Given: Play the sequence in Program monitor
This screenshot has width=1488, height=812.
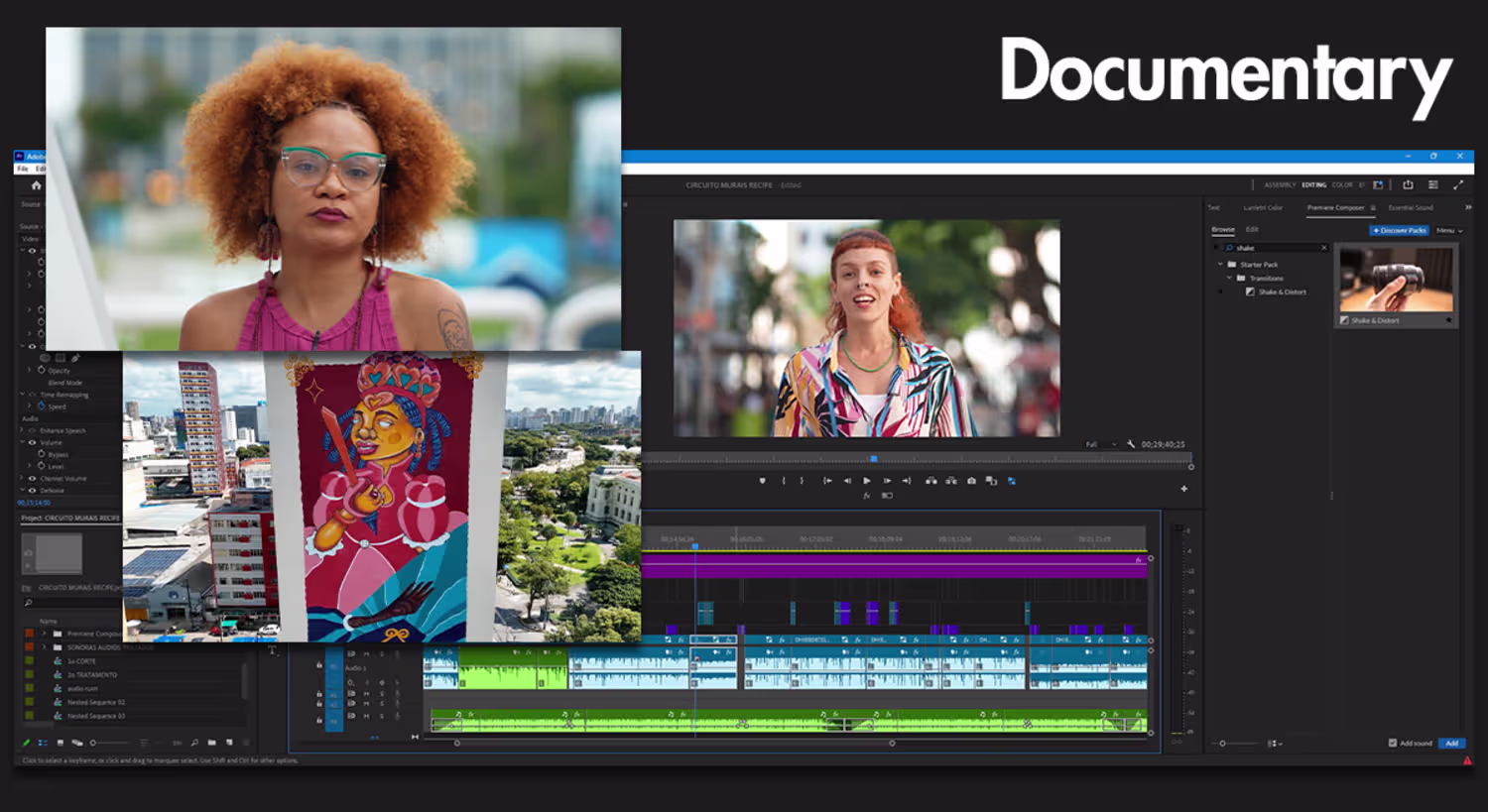Looking at the screenshot, I should pyautogui.click(x=867, y=481).
